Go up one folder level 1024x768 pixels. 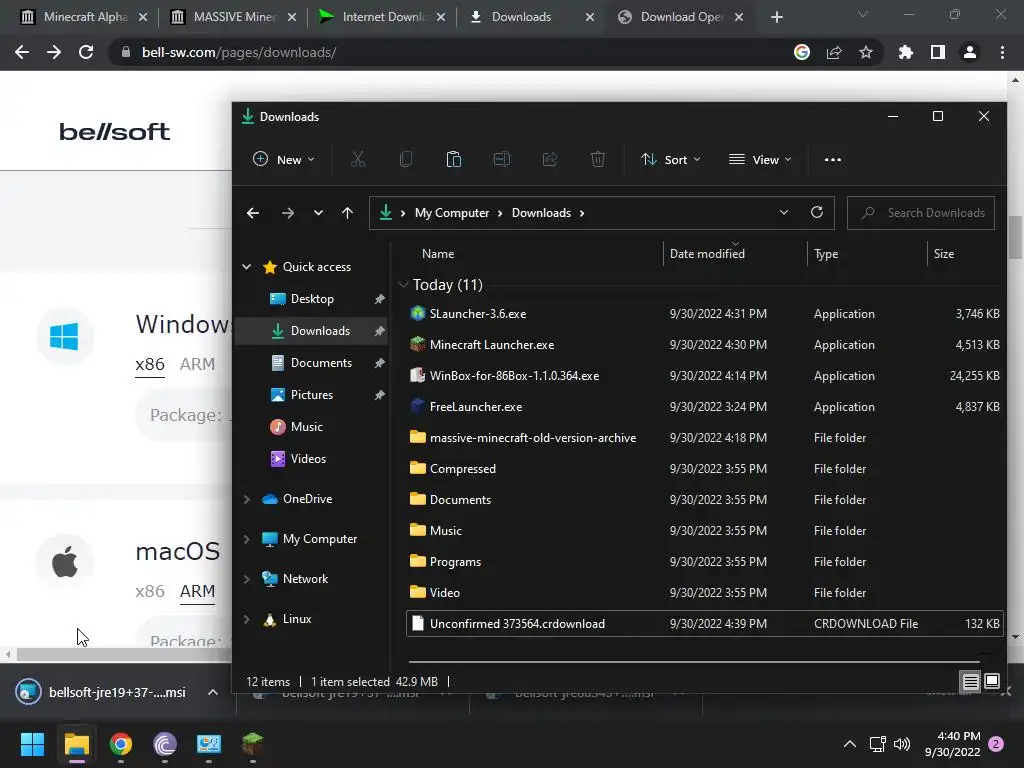(x=347, y=213)
